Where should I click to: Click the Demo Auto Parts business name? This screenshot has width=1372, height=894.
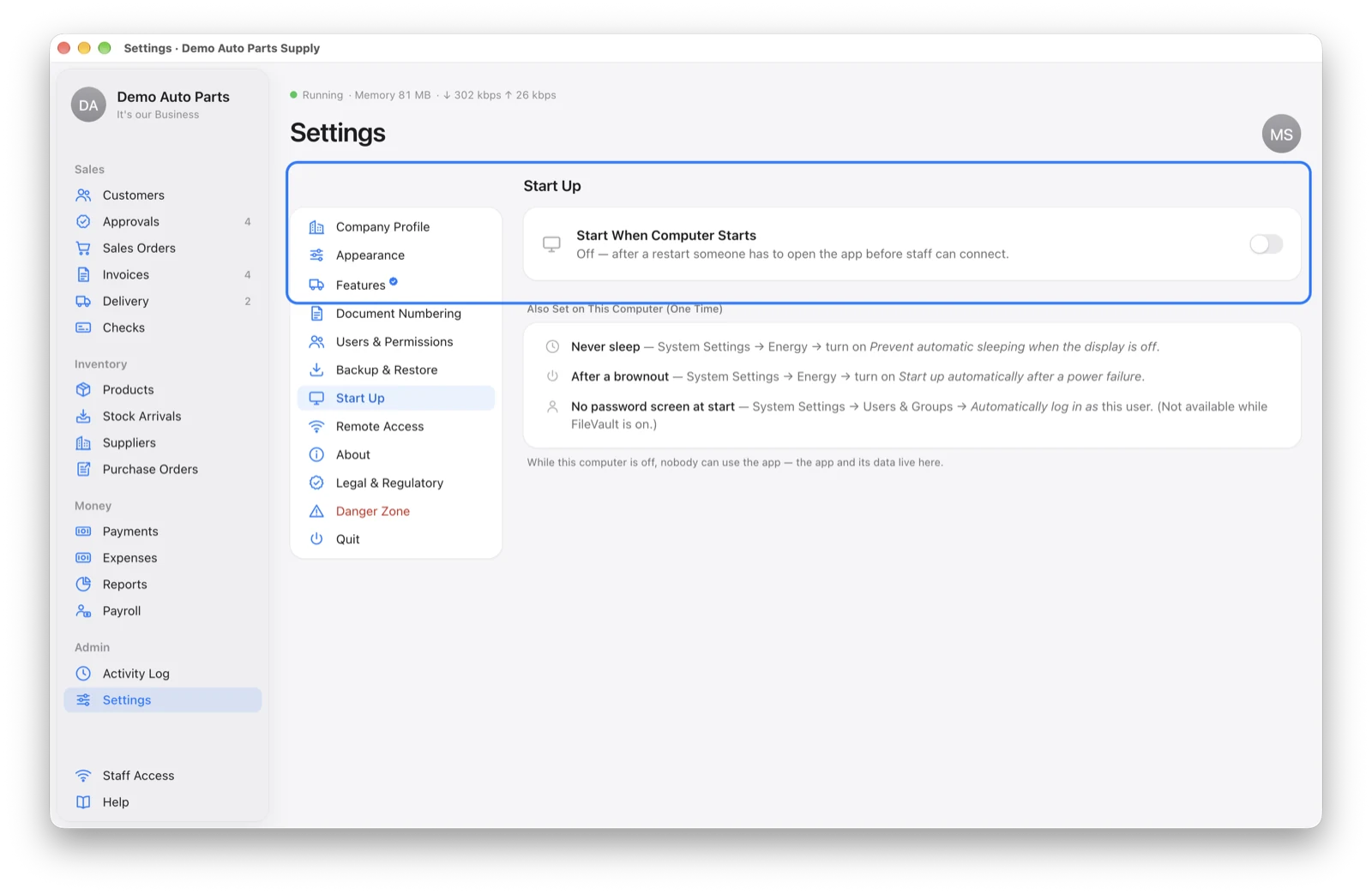173,97
